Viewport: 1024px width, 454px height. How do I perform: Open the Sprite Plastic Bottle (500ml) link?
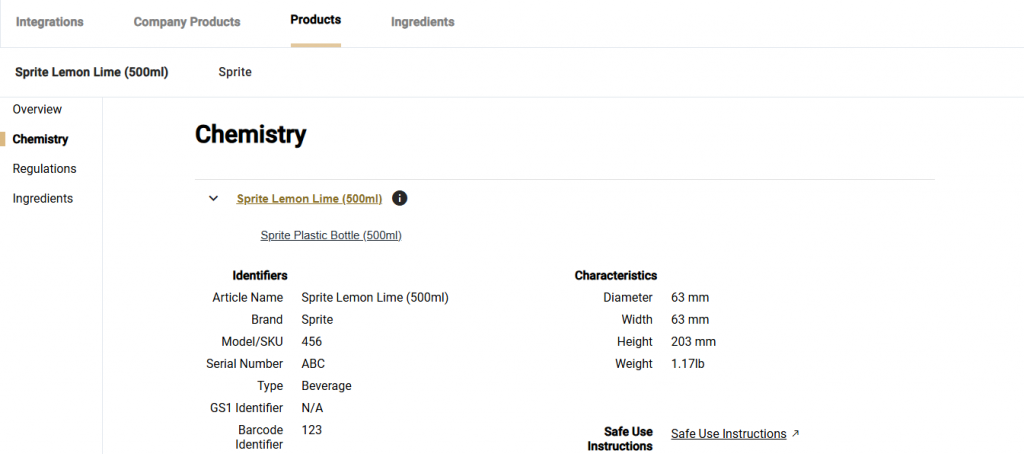330,235
